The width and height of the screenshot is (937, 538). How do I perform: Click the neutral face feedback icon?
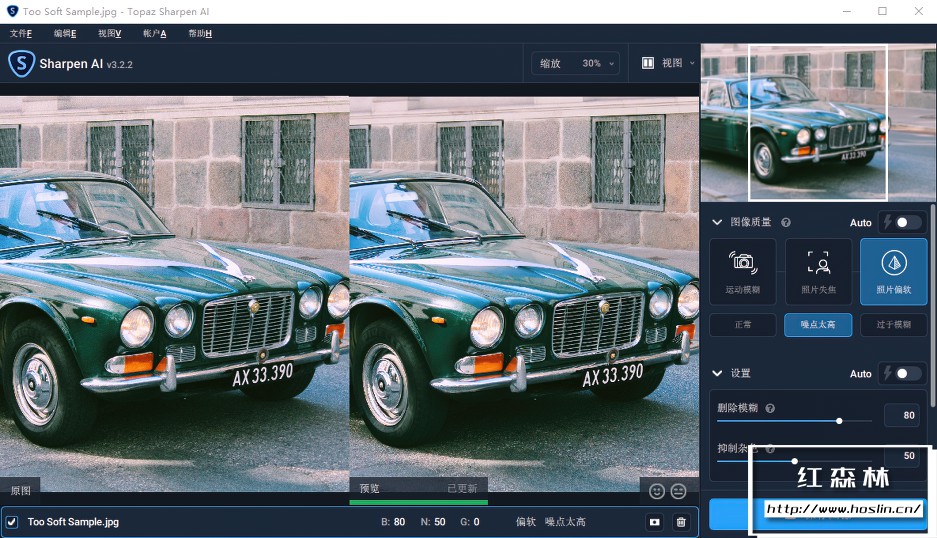tap(678, 491)
